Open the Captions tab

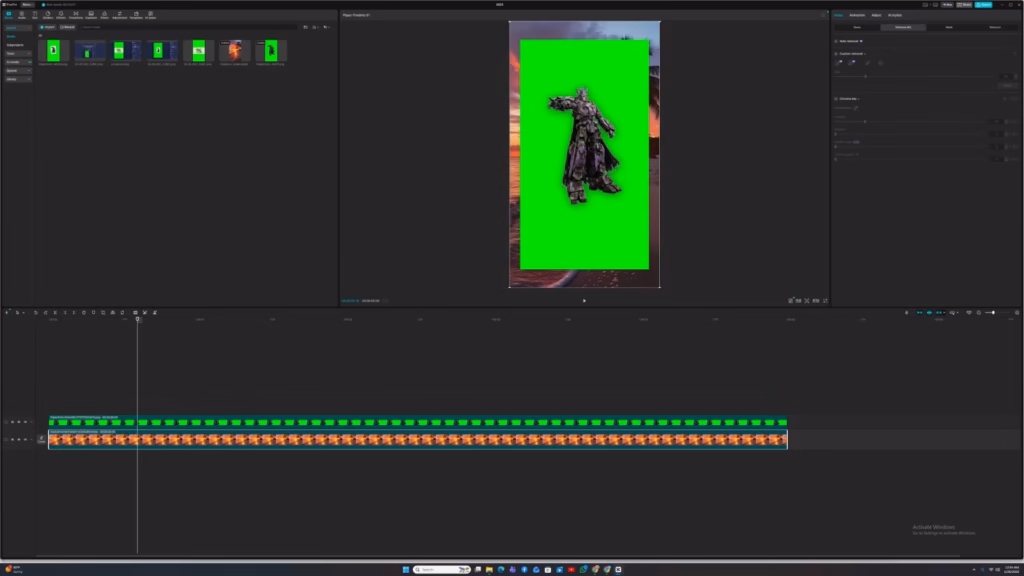[x=91, y=14]
